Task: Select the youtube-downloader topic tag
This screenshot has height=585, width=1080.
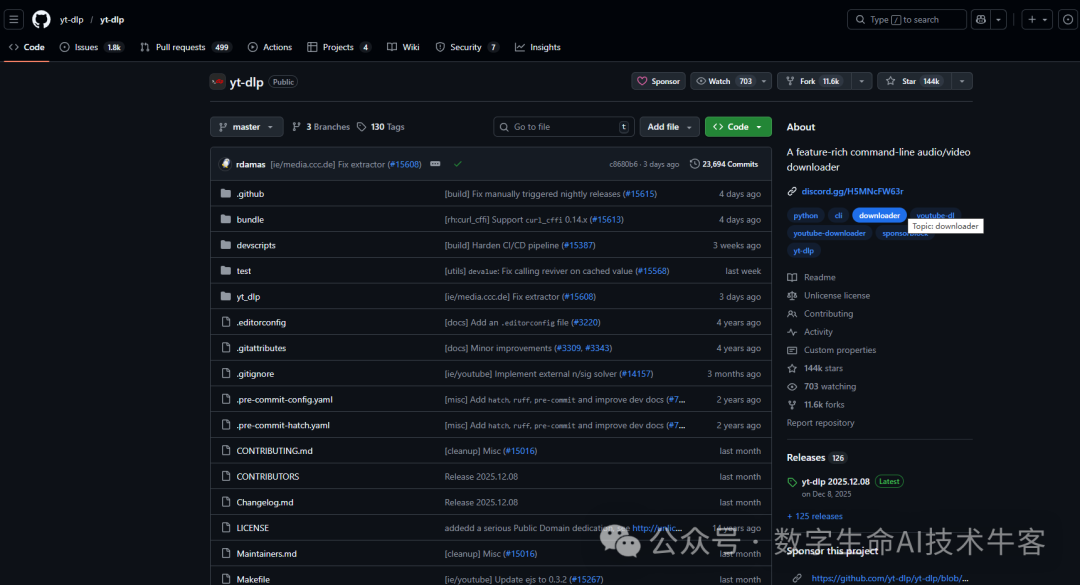Action: 829,234
